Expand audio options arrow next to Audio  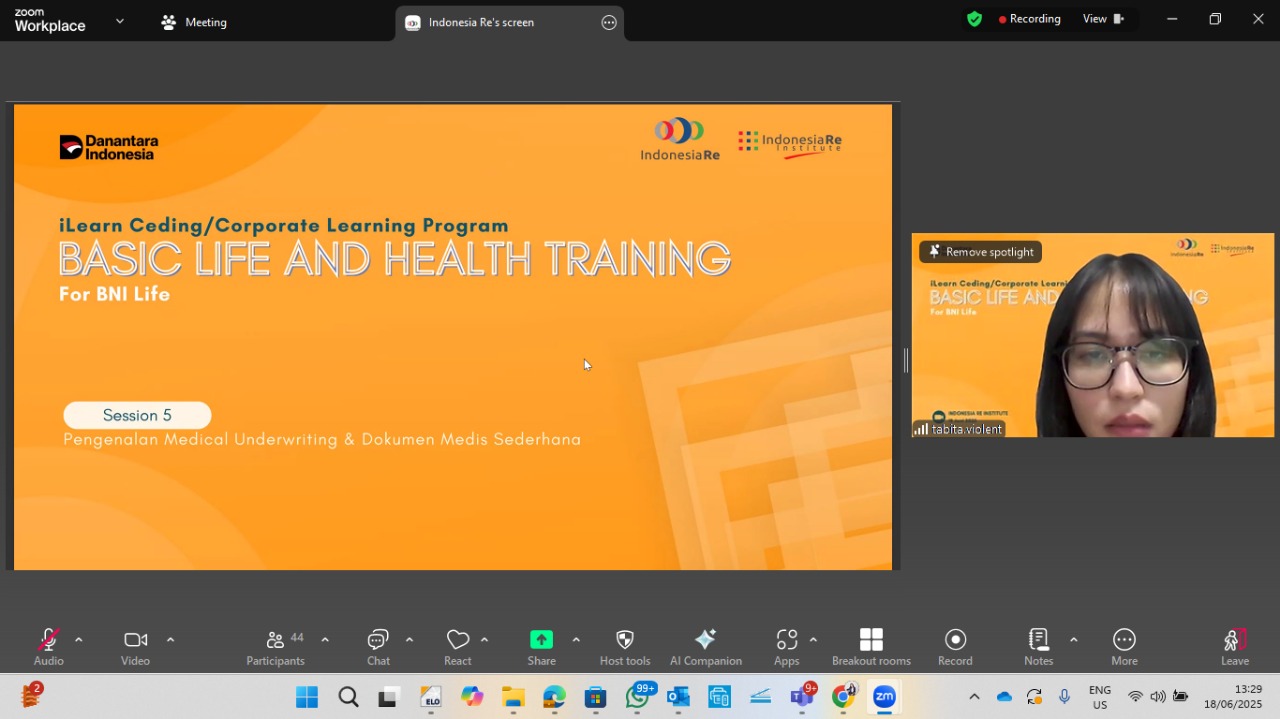click(79, 640)
